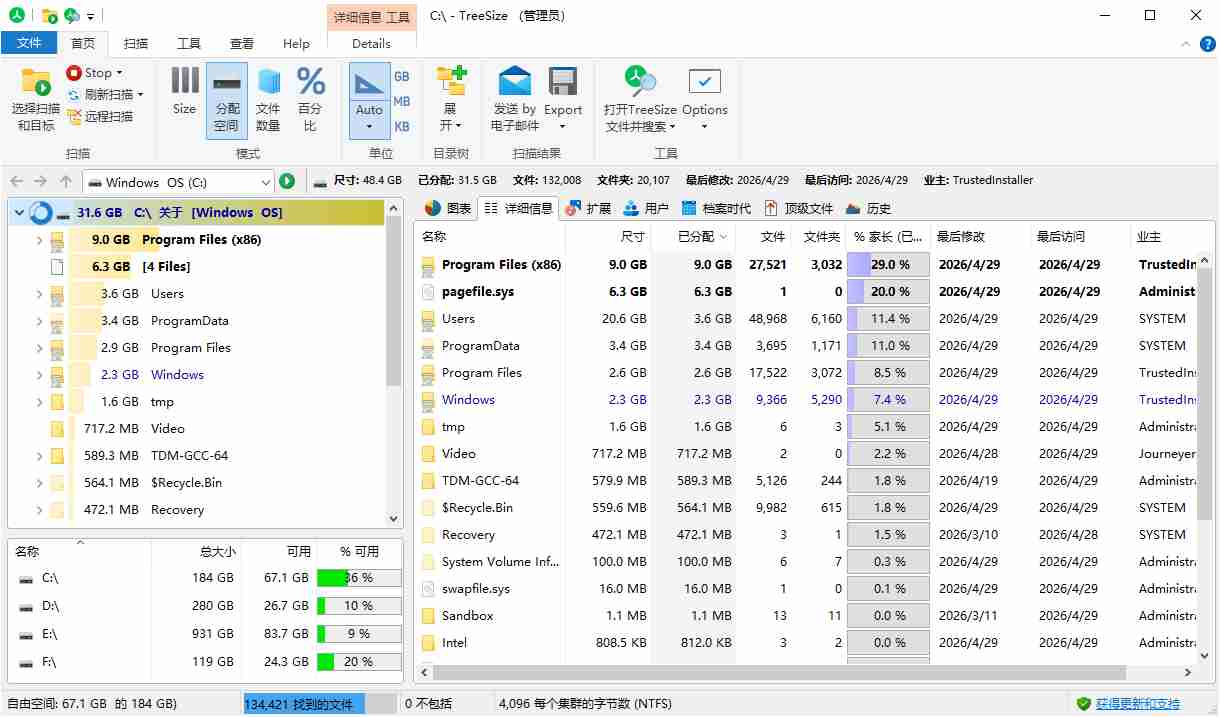This screenshot has height=717, width=1220.
Task: Click the C:\ drive free-space percent bar
Action: (358, 578)
